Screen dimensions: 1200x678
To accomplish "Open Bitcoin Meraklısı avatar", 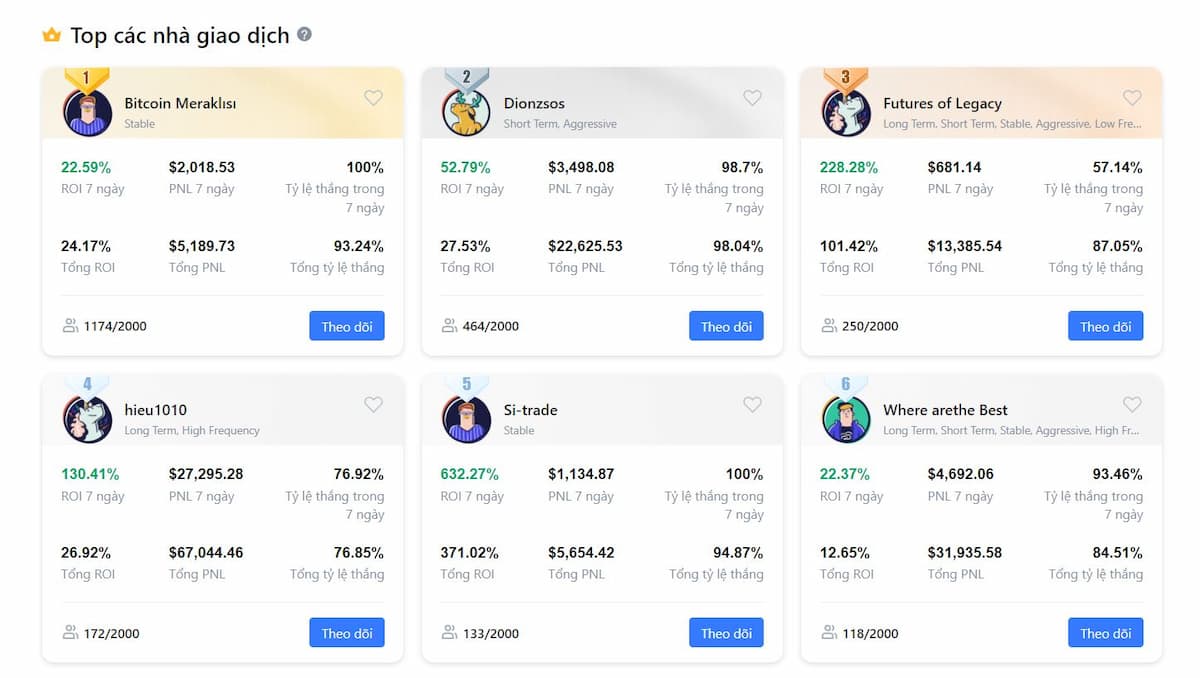I will point(88,112).
